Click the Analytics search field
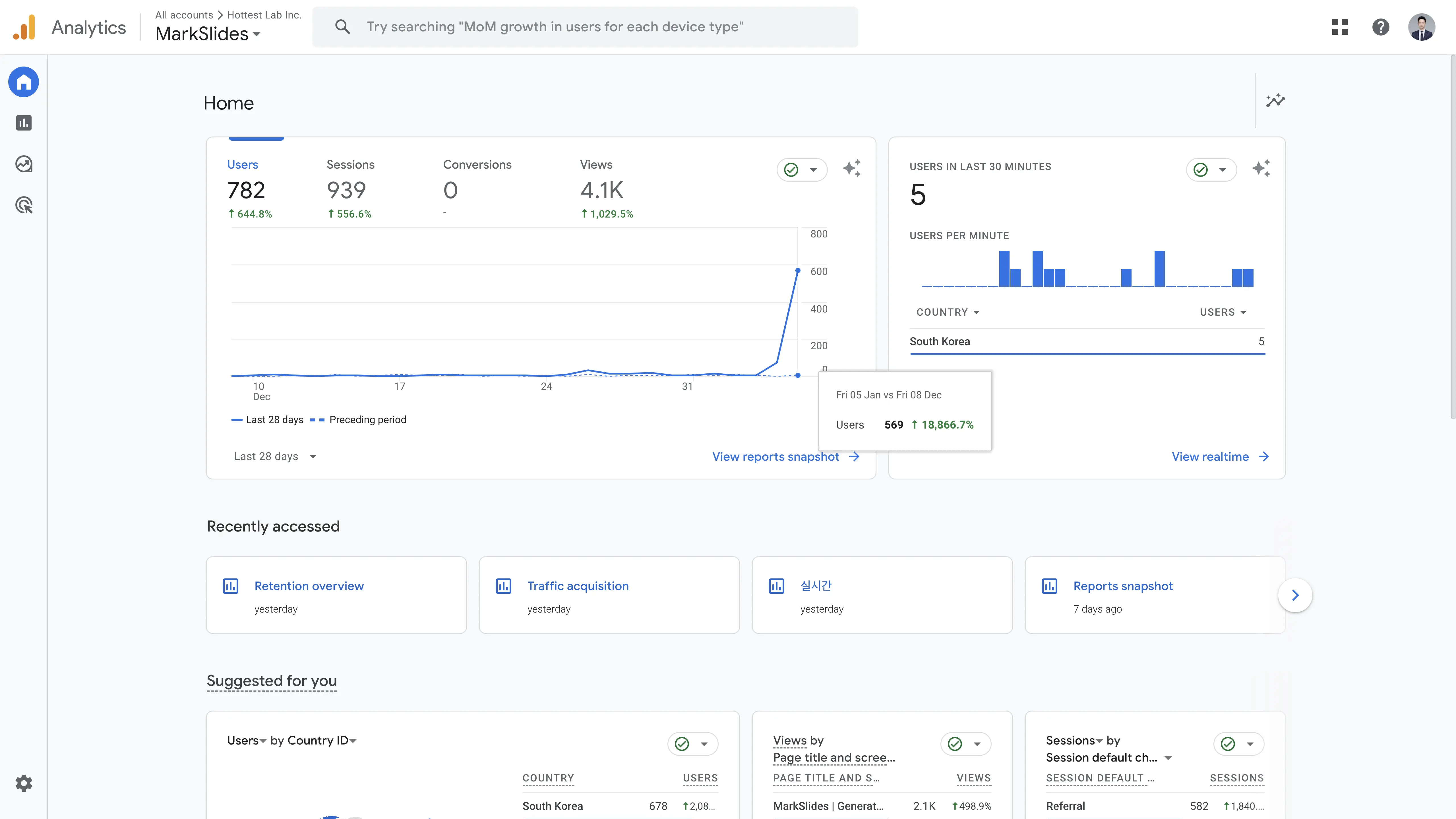Viewport: 1456px width, 819px height. point(585,27)
